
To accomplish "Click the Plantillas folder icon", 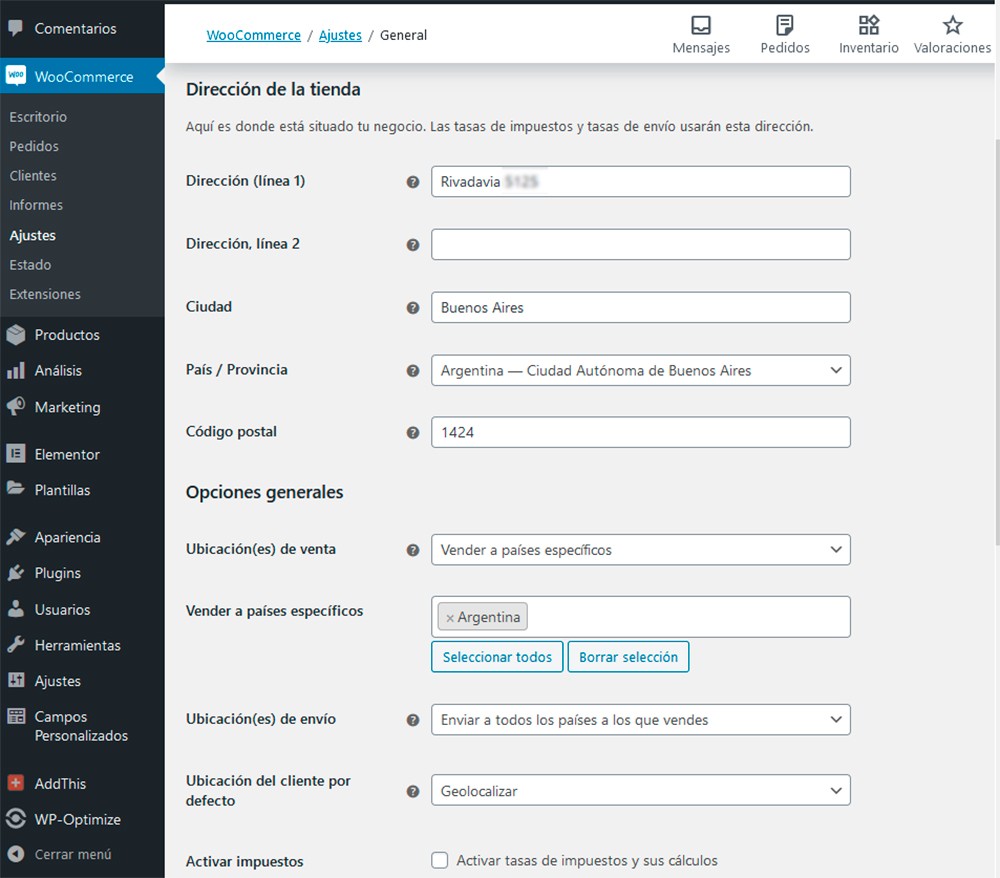I will pos(16,489).
